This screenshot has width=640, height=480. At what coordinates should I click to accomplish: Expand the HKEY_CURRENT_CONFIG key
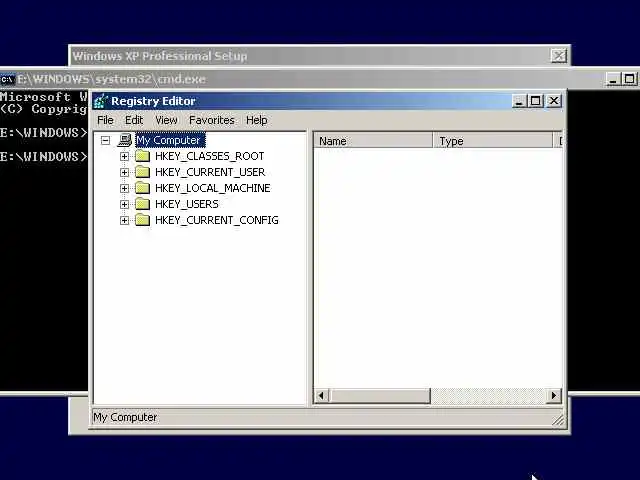tap(124, 220)
